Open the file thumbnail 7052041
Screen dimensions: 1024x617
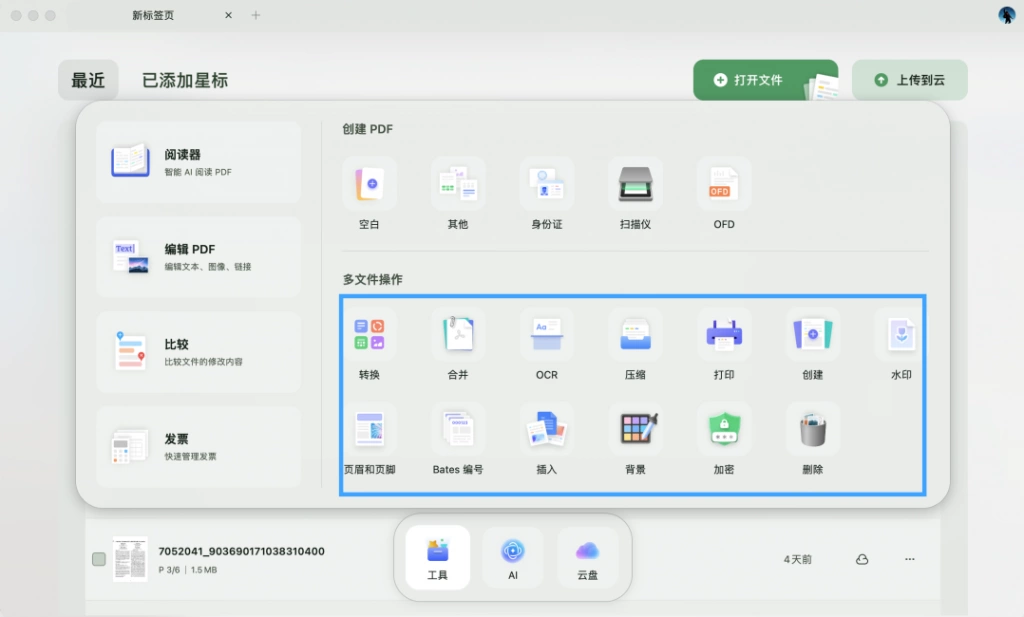click(x=130, y=559)
